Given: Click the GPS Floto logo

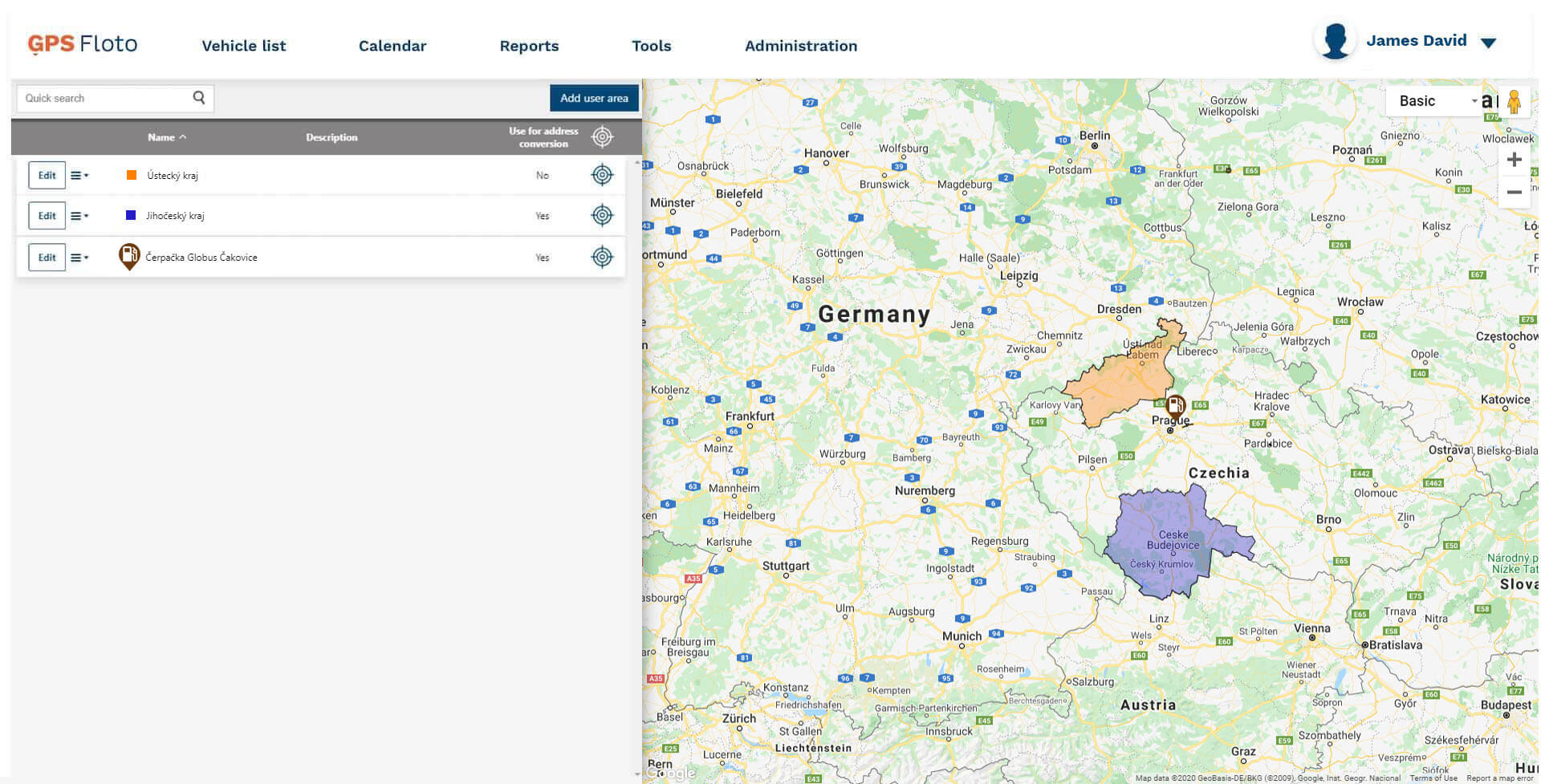Looking at the screenshot, I should tap(83, 44).
